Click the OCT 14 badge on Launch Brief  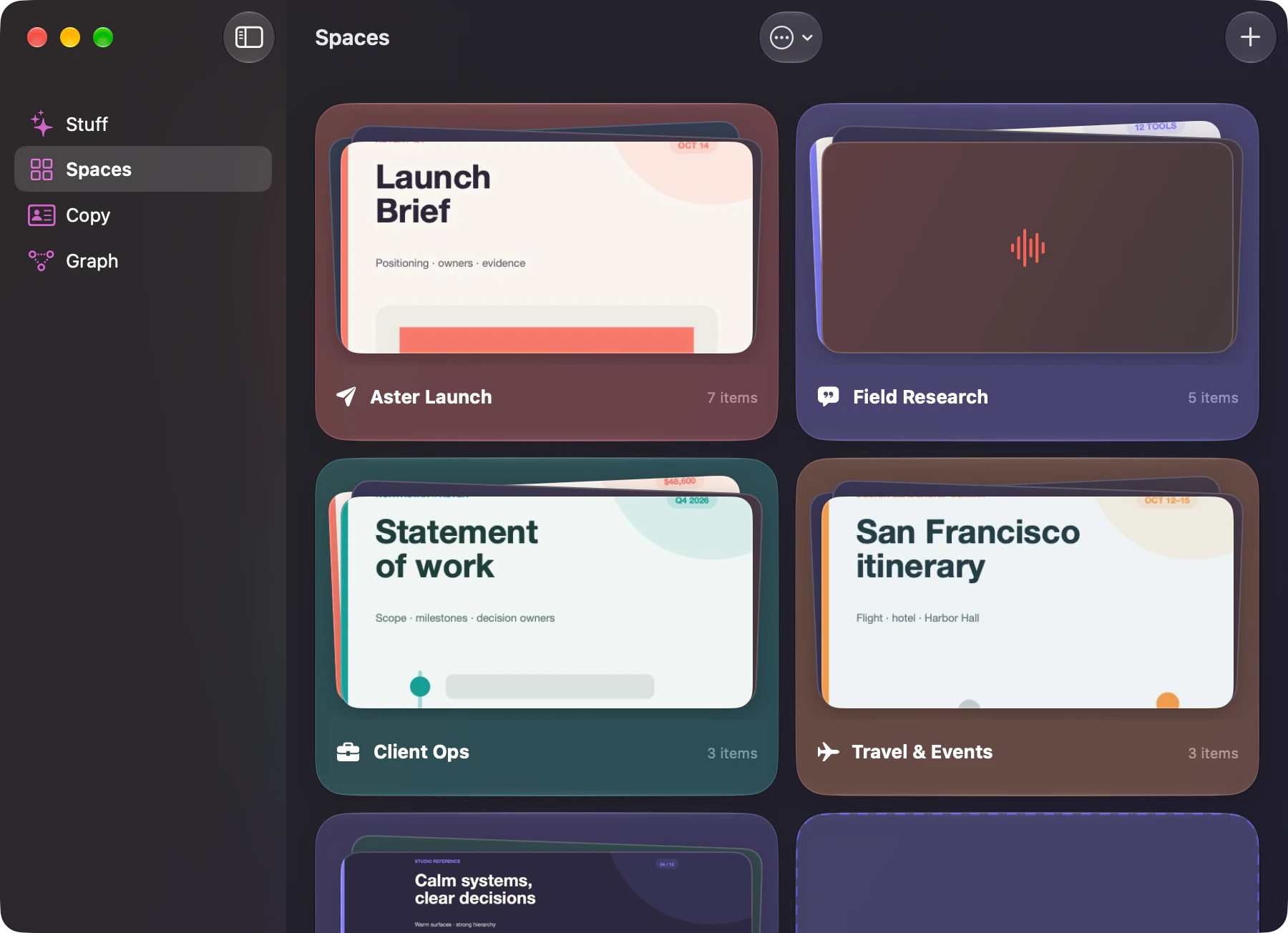click(693, 145)
